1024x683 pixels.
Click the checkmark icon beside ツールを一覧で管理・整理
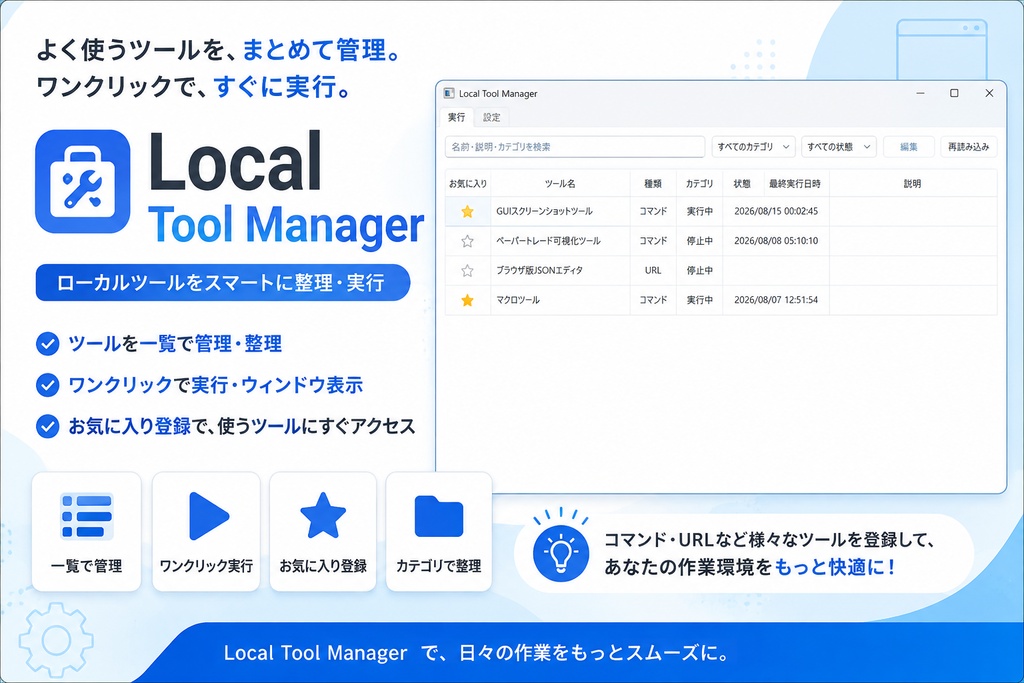(48, 343)
